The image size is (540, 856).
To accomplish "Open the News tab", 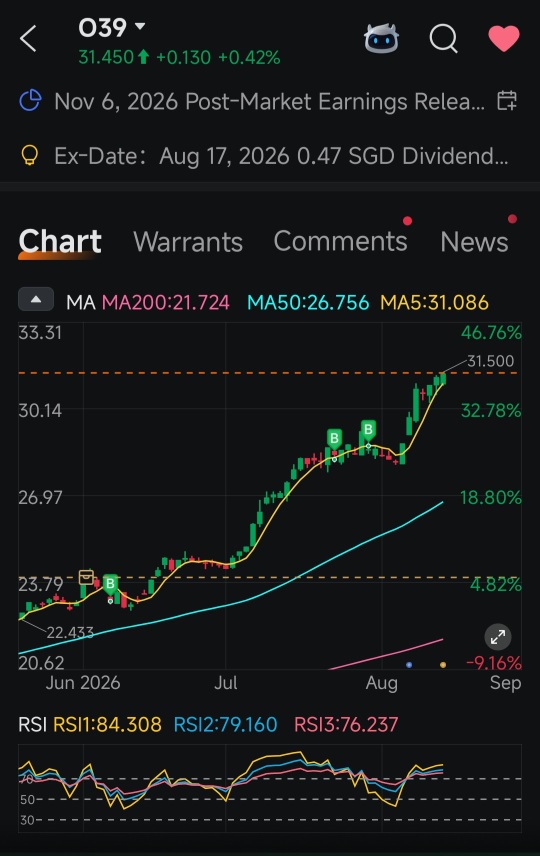I will tap(474, 241).
